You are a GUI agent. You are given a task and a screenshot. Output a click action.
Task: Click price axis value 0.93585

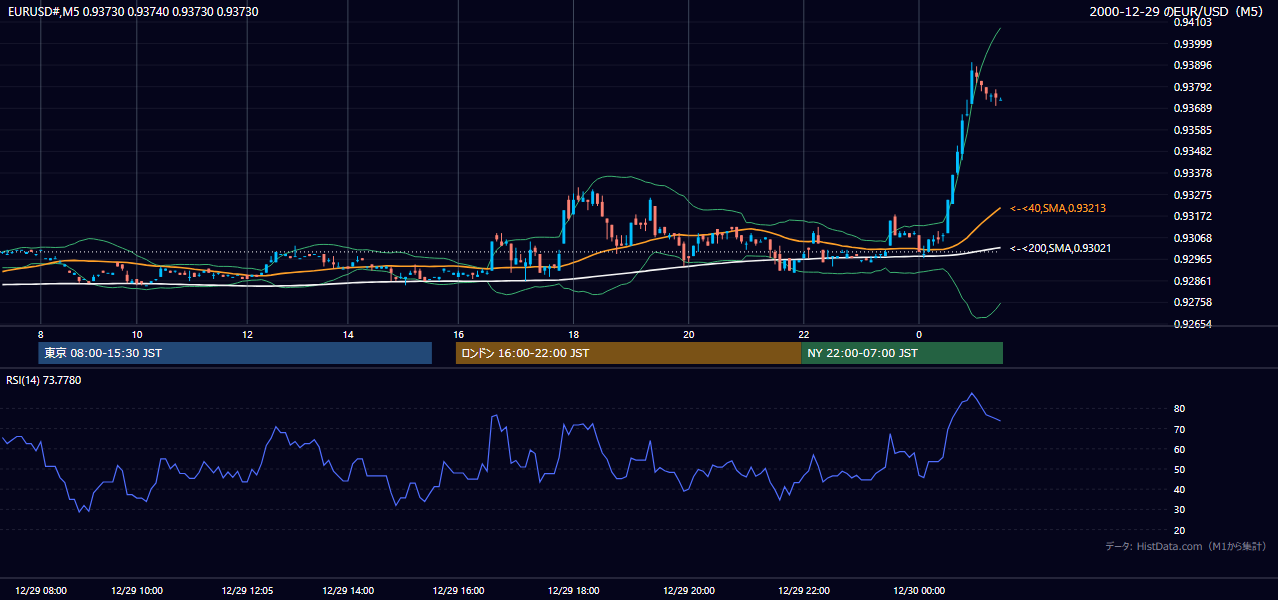1193,130
